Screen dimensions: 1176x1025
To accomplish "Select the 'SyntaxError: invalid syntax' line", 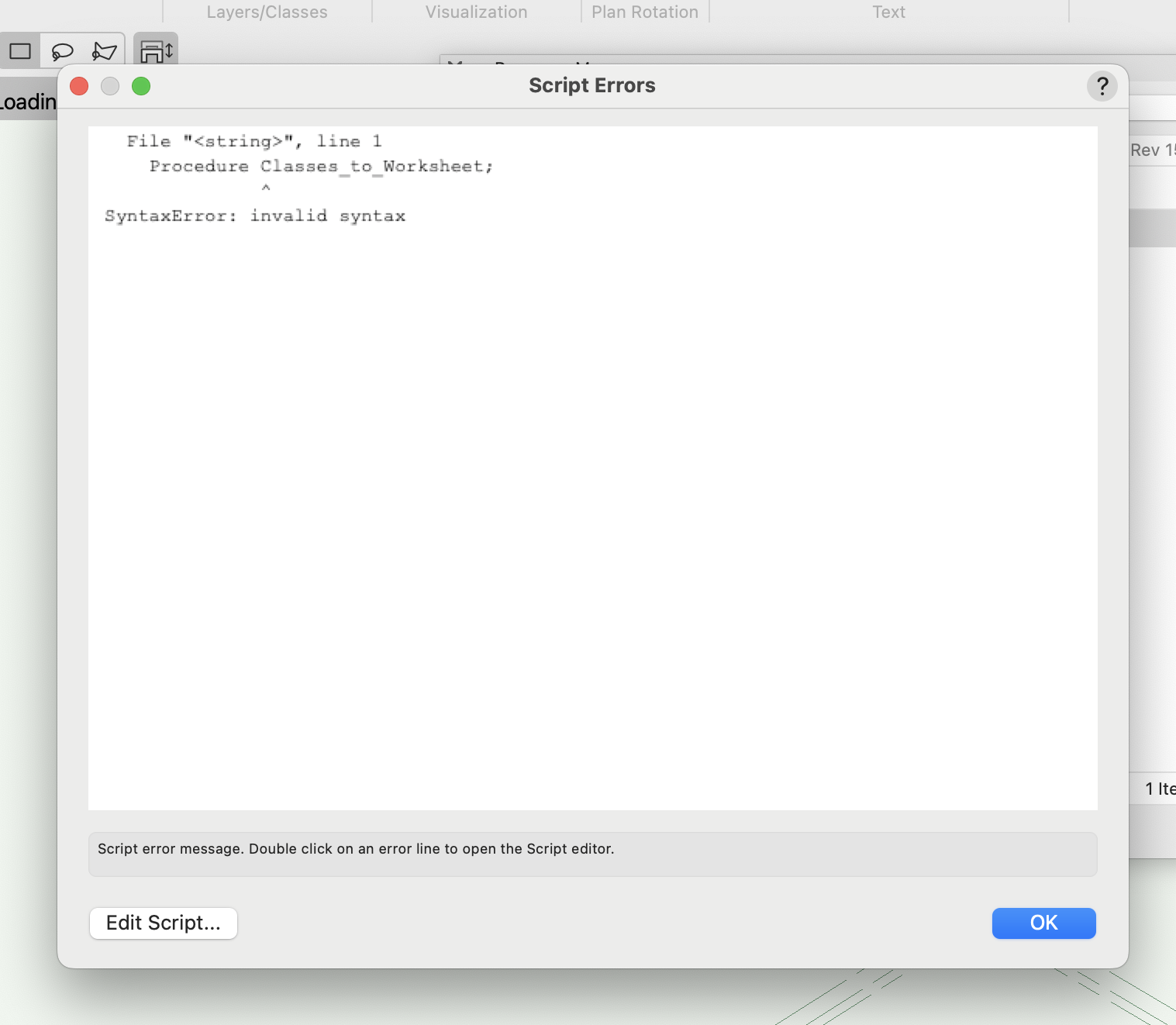I will pyautogui.click(x=255, y=216).
